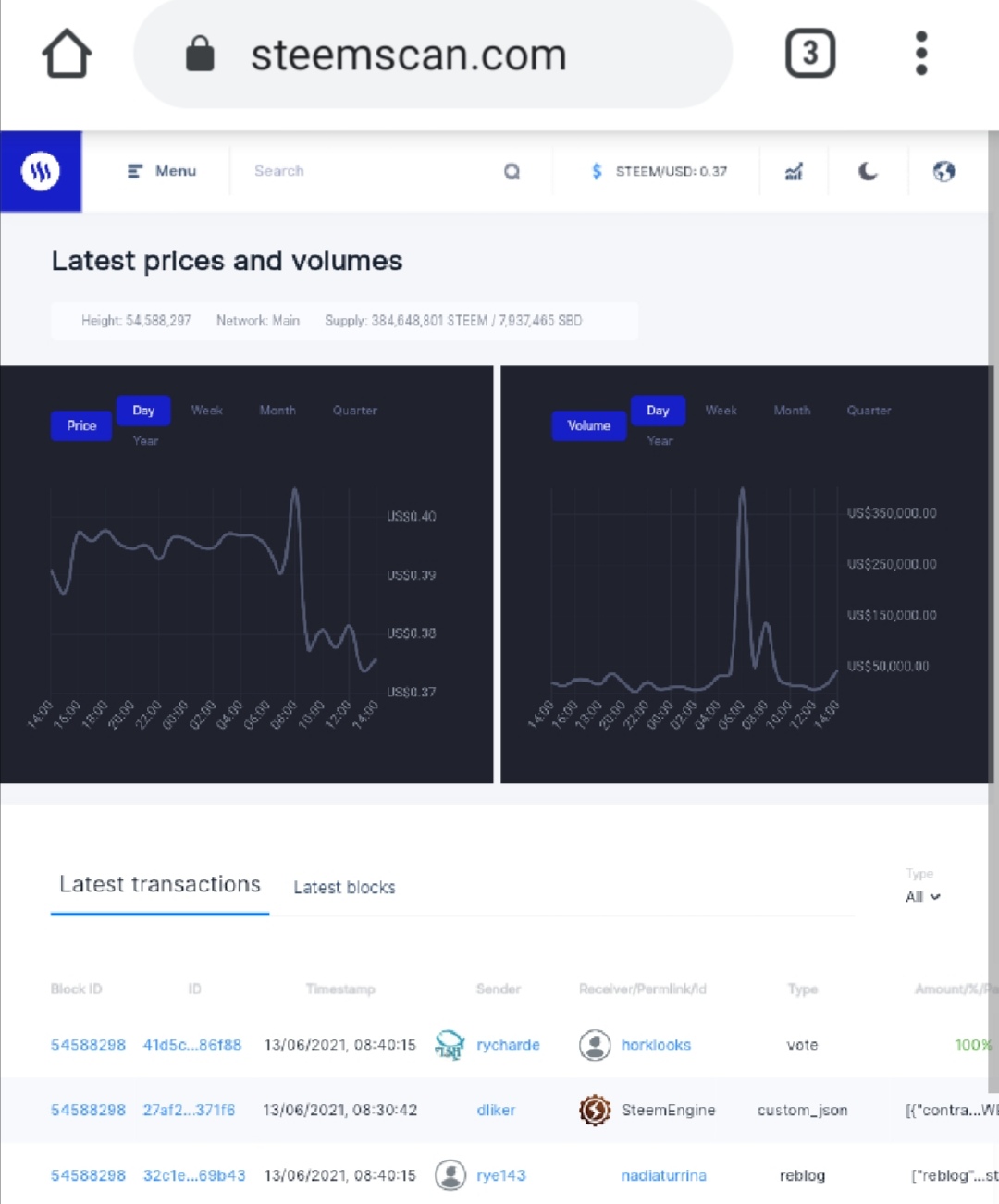Click rycharde's avatar icon
Viewport: 999px width, 1204px height.
coord(450,1045)
